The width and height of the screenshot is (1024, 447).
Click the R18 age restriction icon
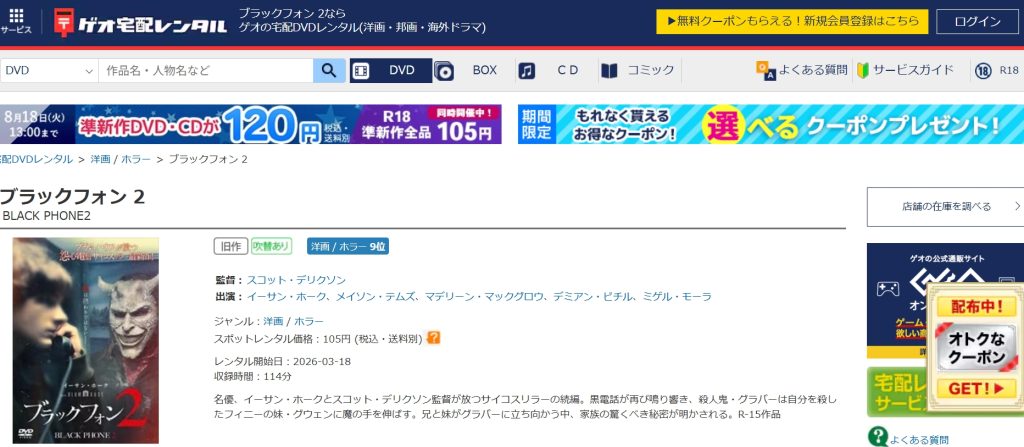point(983,71)
